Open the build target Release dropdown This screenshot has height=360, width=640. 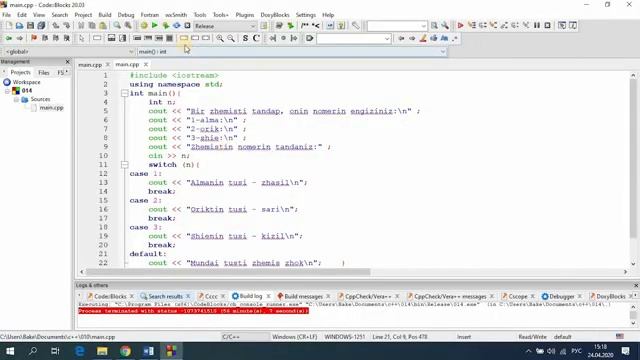(x=225, y=26)
